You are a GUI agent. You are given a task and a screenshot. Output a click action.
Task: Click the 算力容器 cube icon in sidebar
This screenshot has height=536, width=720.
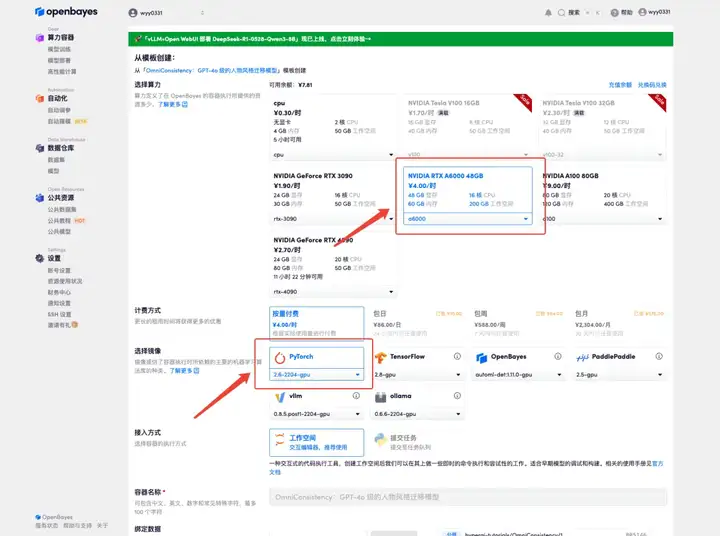[39, 38]
